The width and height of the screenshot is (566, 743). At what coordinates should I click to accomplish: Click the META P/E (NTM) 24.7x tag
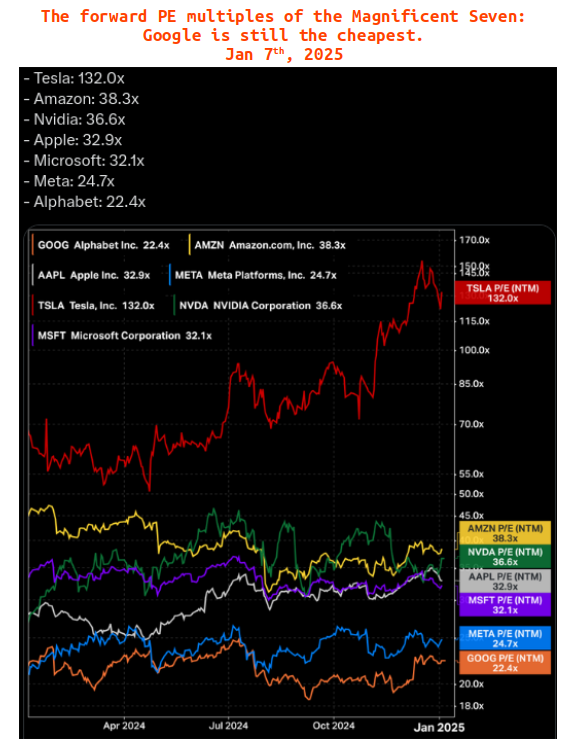505,638
